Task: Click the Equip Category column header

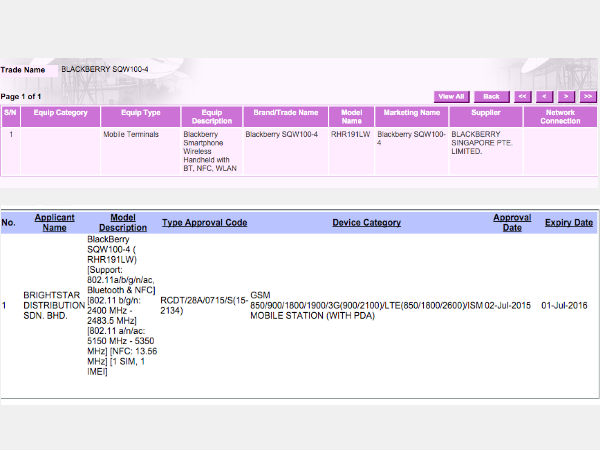Action: (x=60, y=116)
